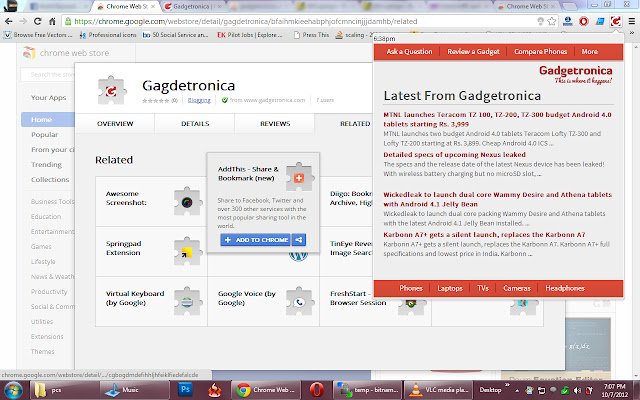Open the Windows Start orb
The image size is (640, 400).
coord(12,390)
